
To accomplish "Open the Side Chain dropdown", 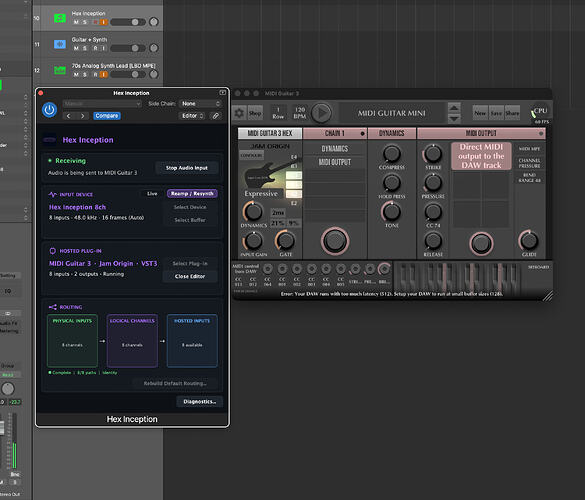I will (x=200, y=103).
